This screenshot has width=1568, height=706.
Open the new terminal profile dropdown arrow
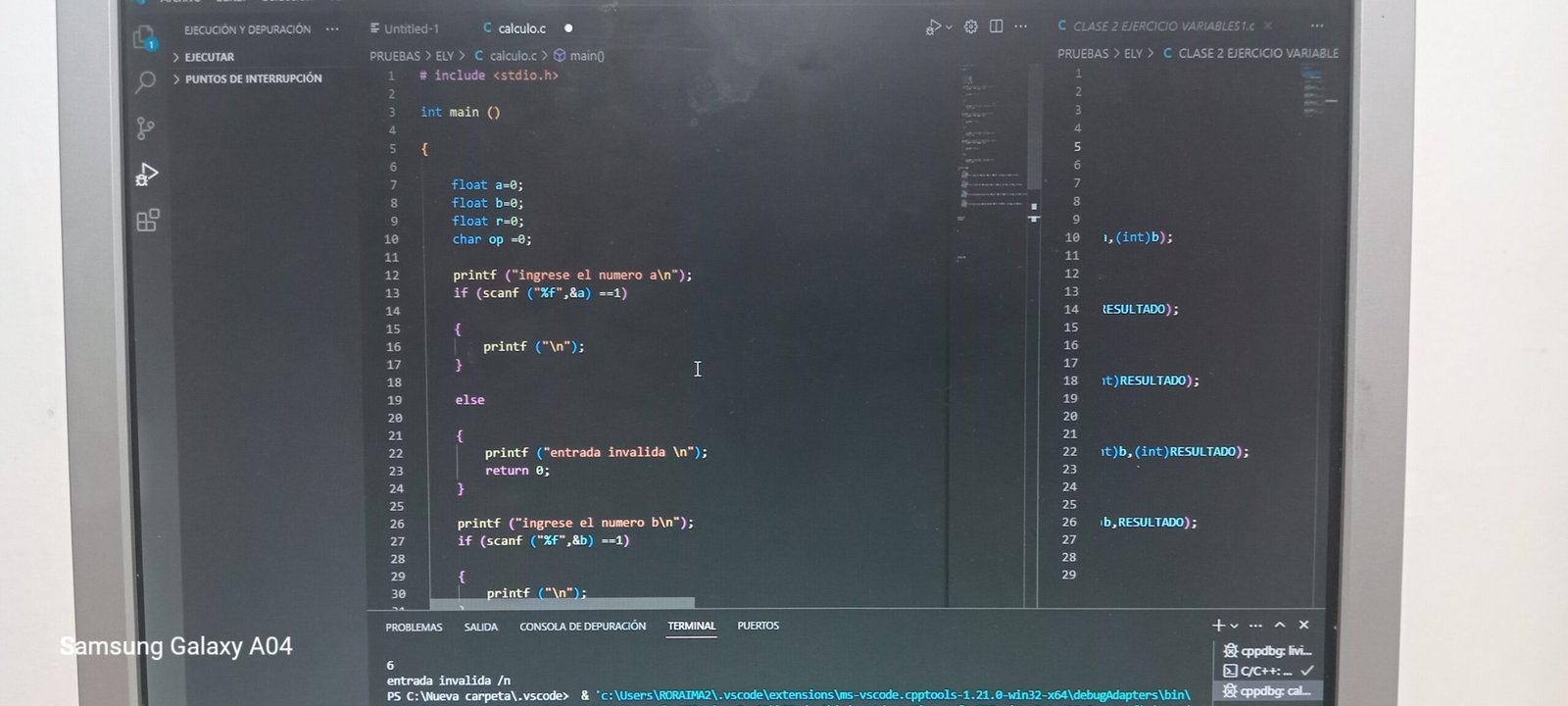1234,626
